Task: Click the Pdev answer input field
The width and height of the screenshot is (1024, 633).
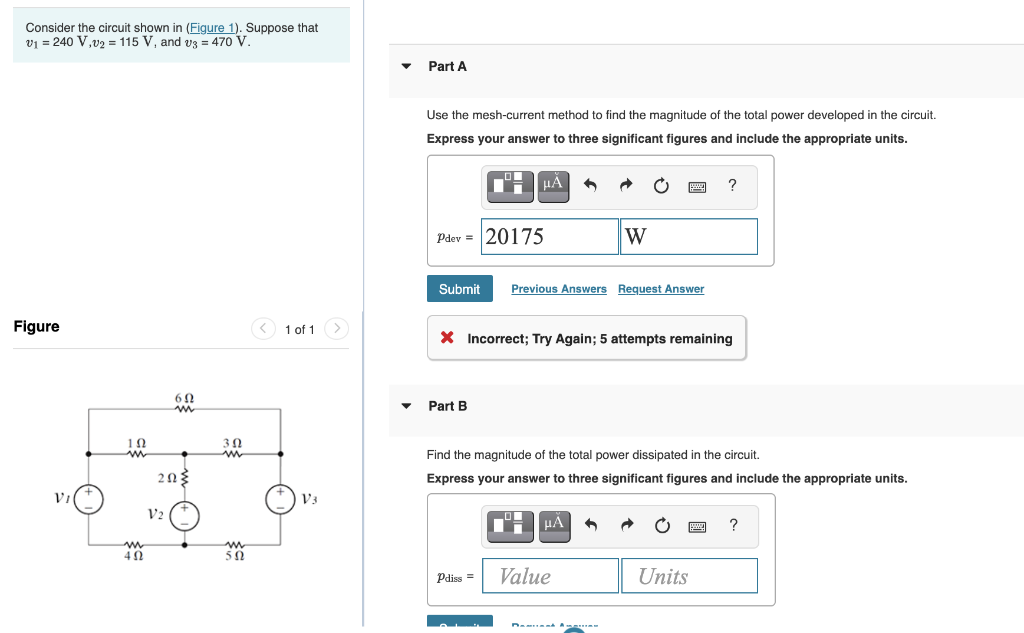Action: [x=549, y=236]
